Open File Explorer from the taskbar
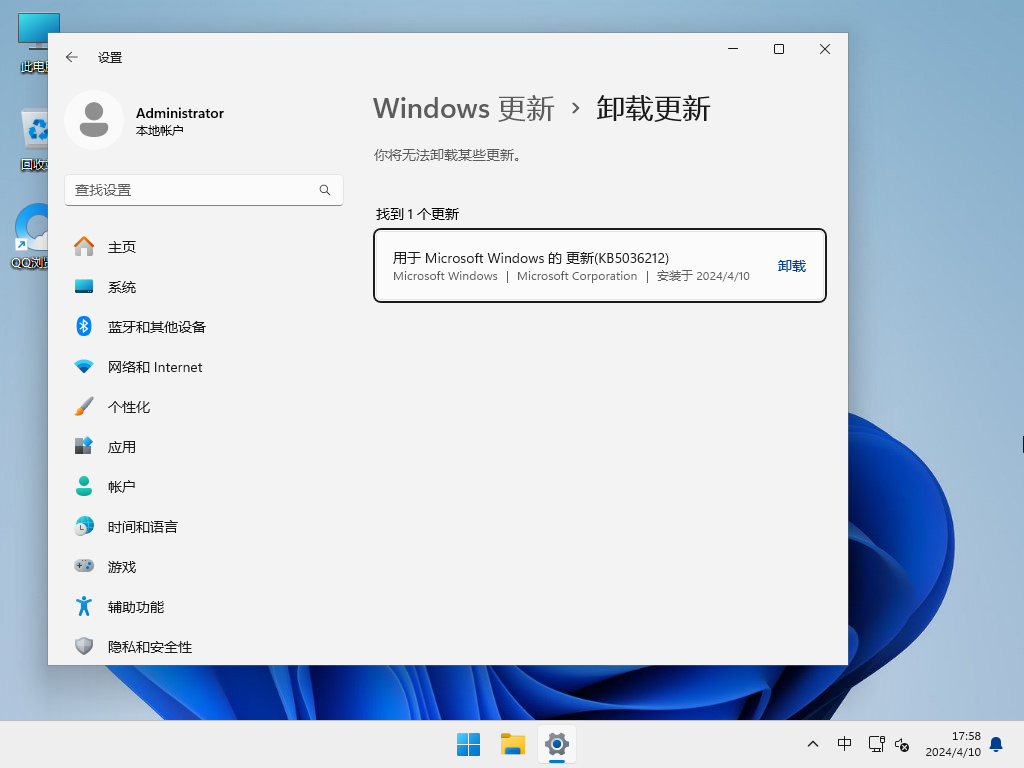The image size is (1024, 768). coord(513,744)
